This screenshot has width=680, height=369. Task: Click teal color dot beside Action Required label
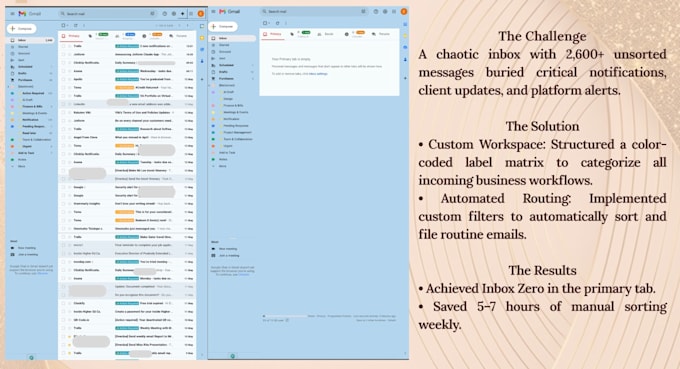[12, 93]
